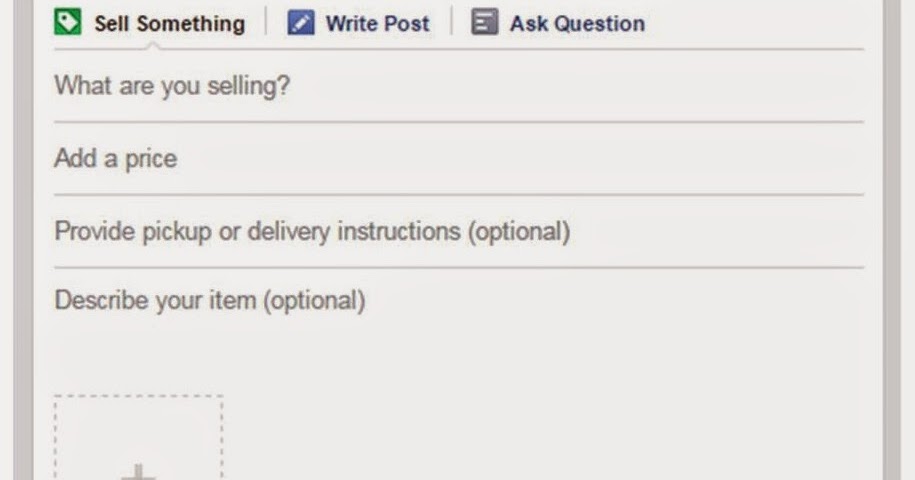The height and width of the screenshot is (480, 915).
Task: Open the Write Post tab
Action: pyautogui.click(x=358, y=23)
